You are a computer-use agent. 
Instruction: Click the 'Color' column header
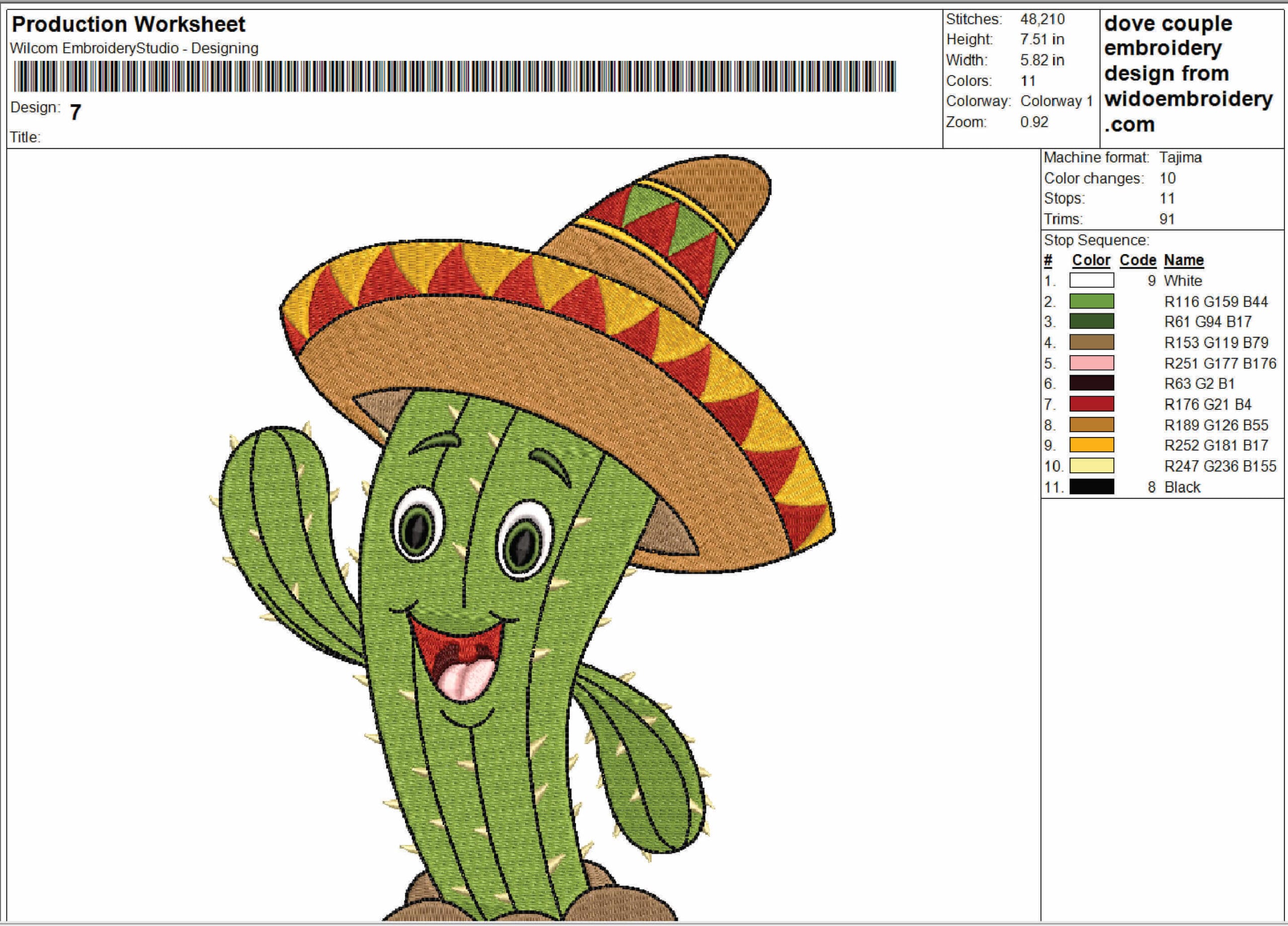pyautogui.click(x=1091, y=260)
